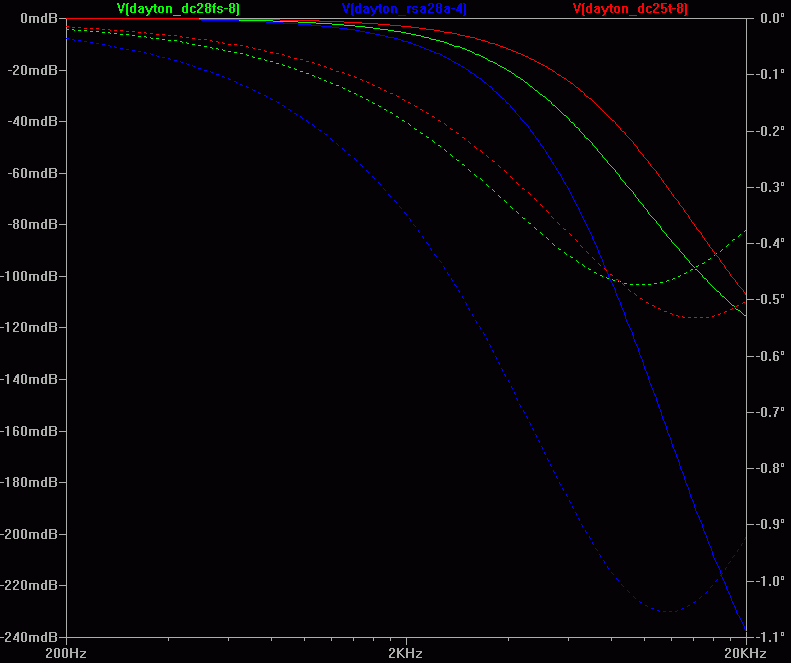The width and height of the screenshot is (791, 663).
Task: Click the -160mdB left axis label
Action: pyautogui.click(x=29, y=431)
